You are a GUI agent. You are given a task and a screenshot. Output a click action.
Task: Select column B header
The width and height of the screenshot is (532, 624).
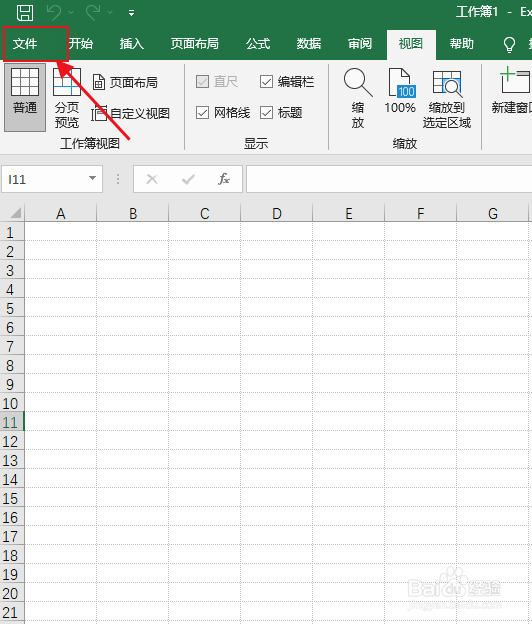(133, 213)
